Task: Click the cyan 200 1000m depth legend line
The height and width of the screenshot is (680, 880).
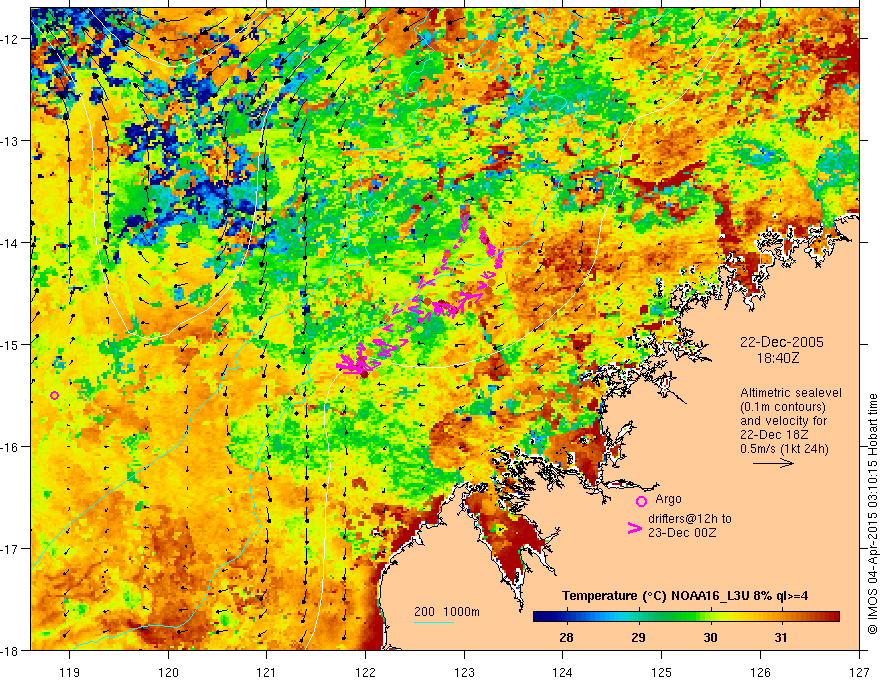Action: coord(434,622)
